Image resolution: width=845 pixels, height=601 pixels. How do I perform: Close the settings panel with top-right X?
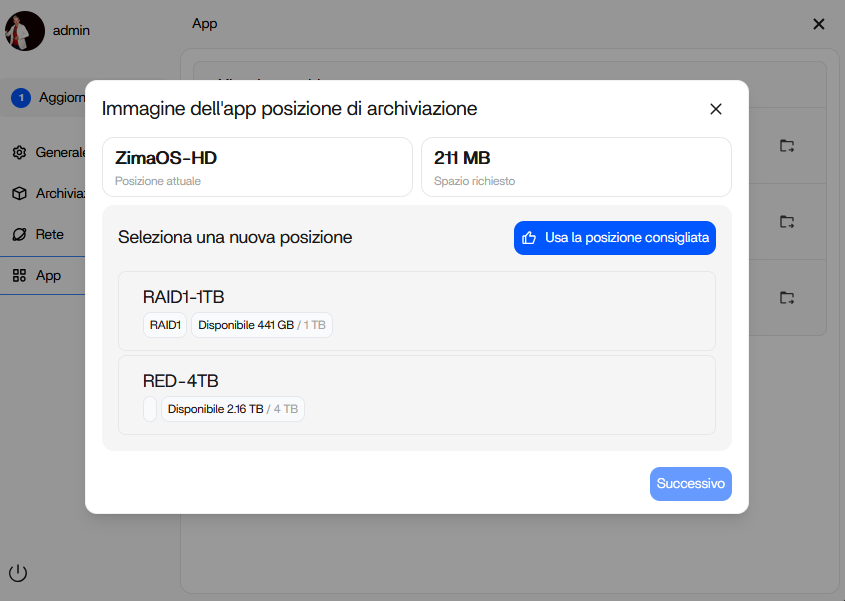click(818, 24)
